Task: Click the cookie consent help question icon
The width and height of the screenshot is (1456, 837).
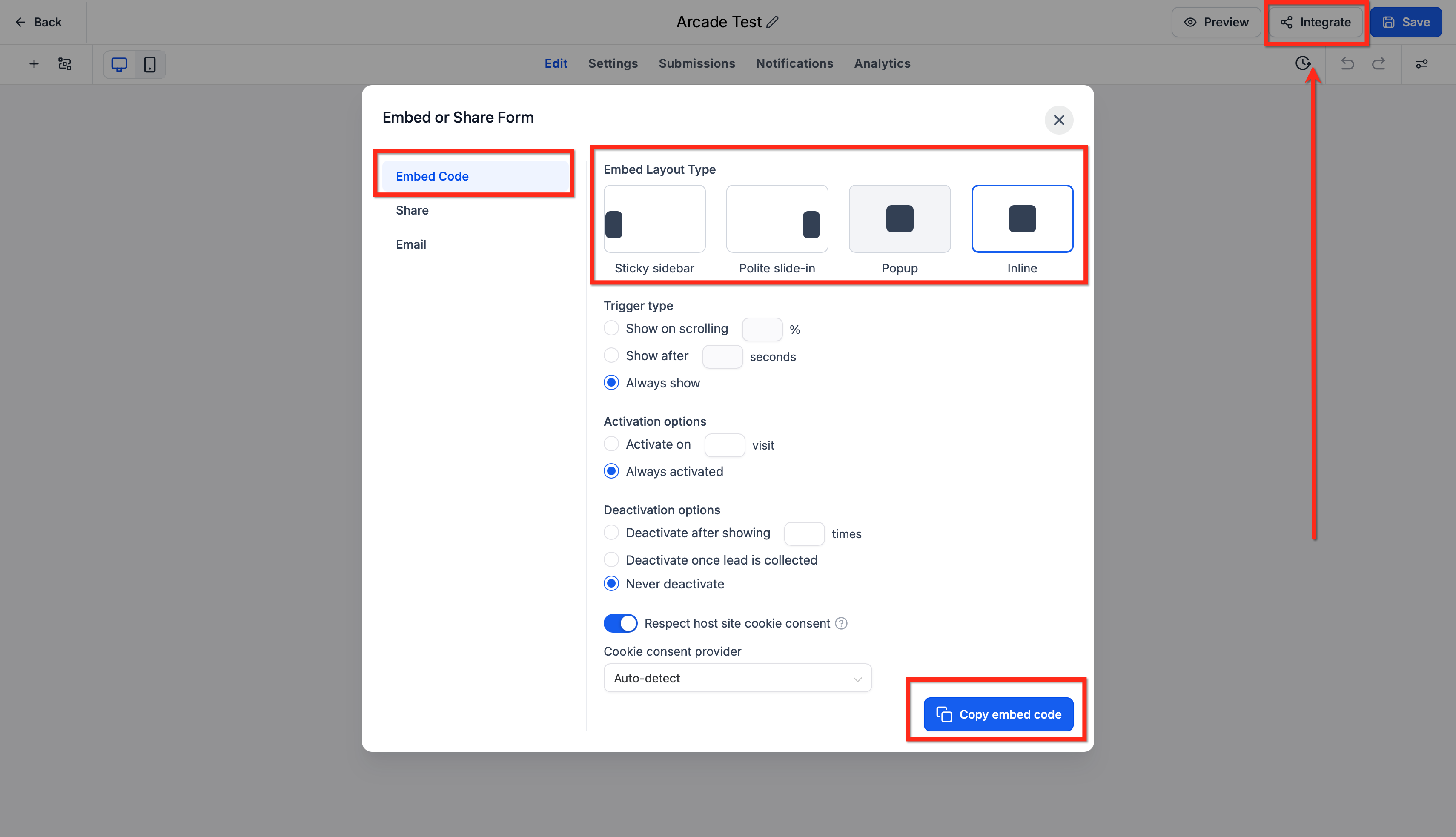Action: tap(841, 623)
